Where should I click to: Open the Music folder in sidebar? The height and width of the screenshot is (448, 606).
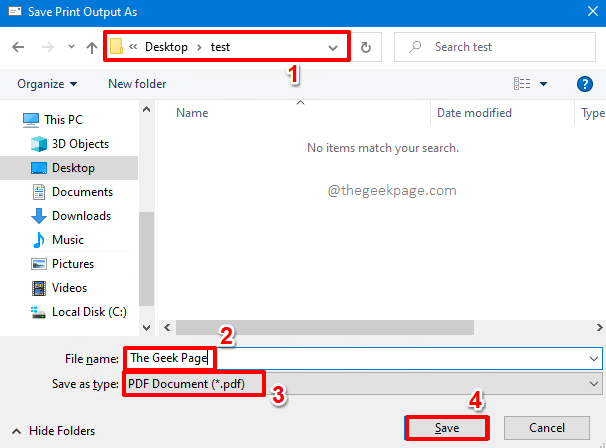coord(67,240)
